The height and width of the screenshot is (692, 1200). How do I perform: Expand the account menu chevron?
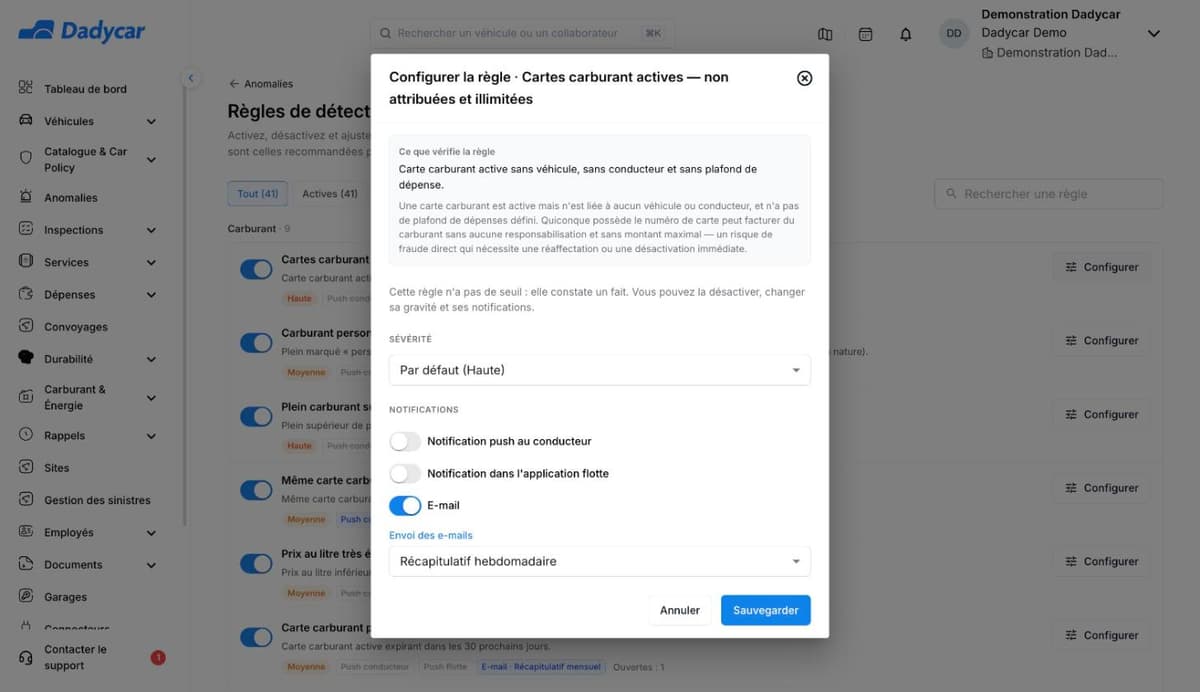click(x=1153, y=33)
